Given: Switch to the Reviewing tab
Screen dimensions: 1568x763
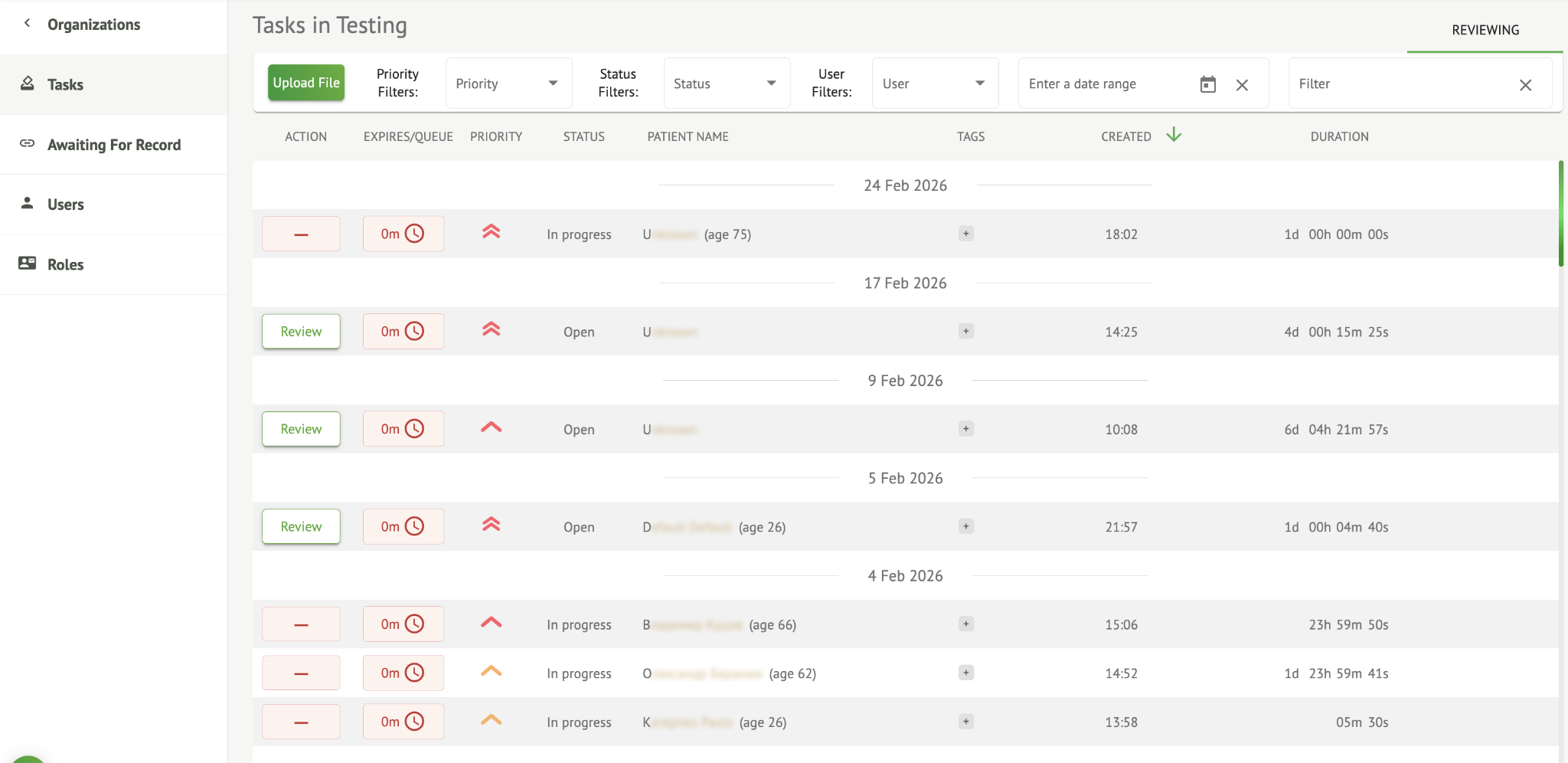Looking at the screenshot, I should pyautogui.click(x=1485, y=30).
